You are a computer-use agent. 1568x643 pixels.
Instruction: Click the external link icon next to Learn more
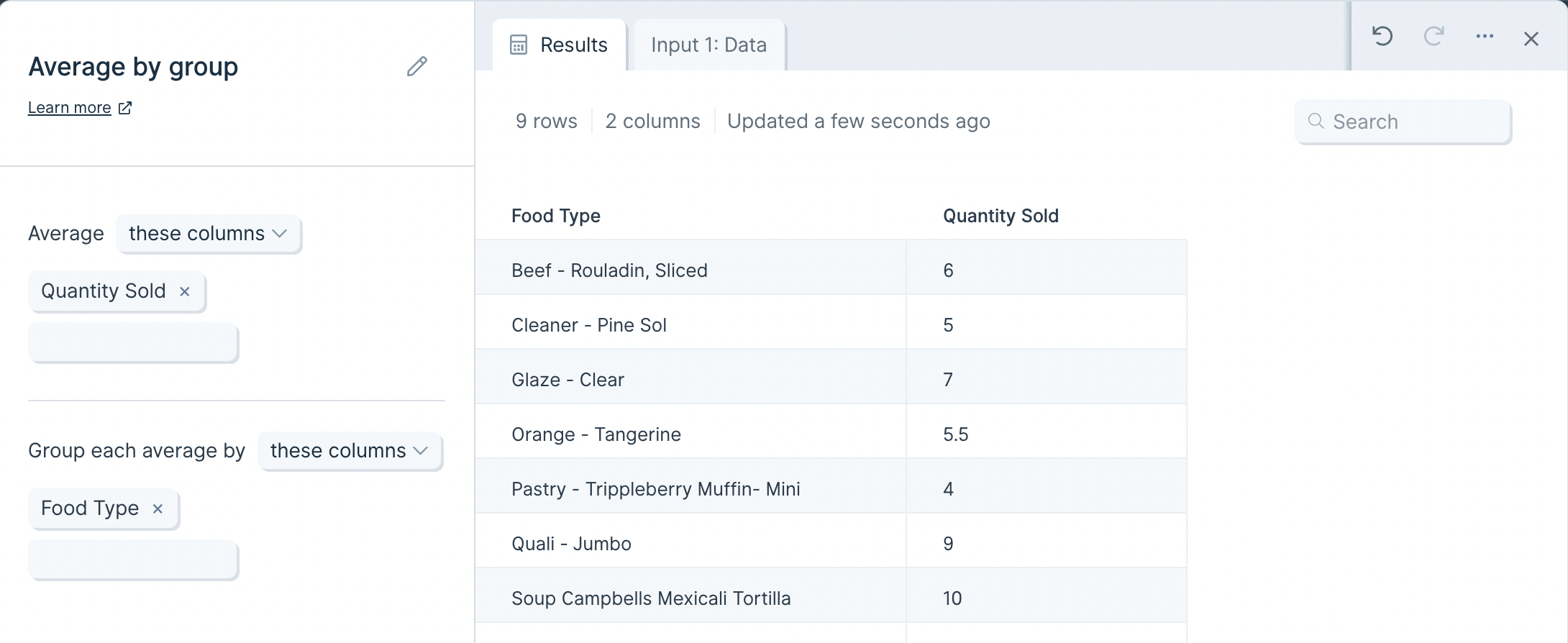coord(125,108)
